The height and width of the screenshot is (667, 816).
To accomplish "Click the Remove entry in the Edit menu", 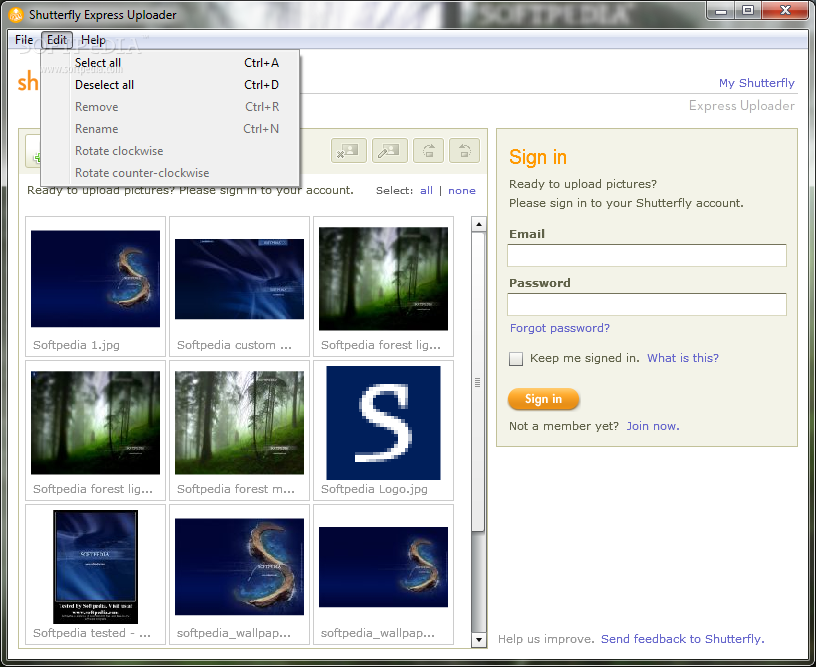I will (x=170, y=107).
